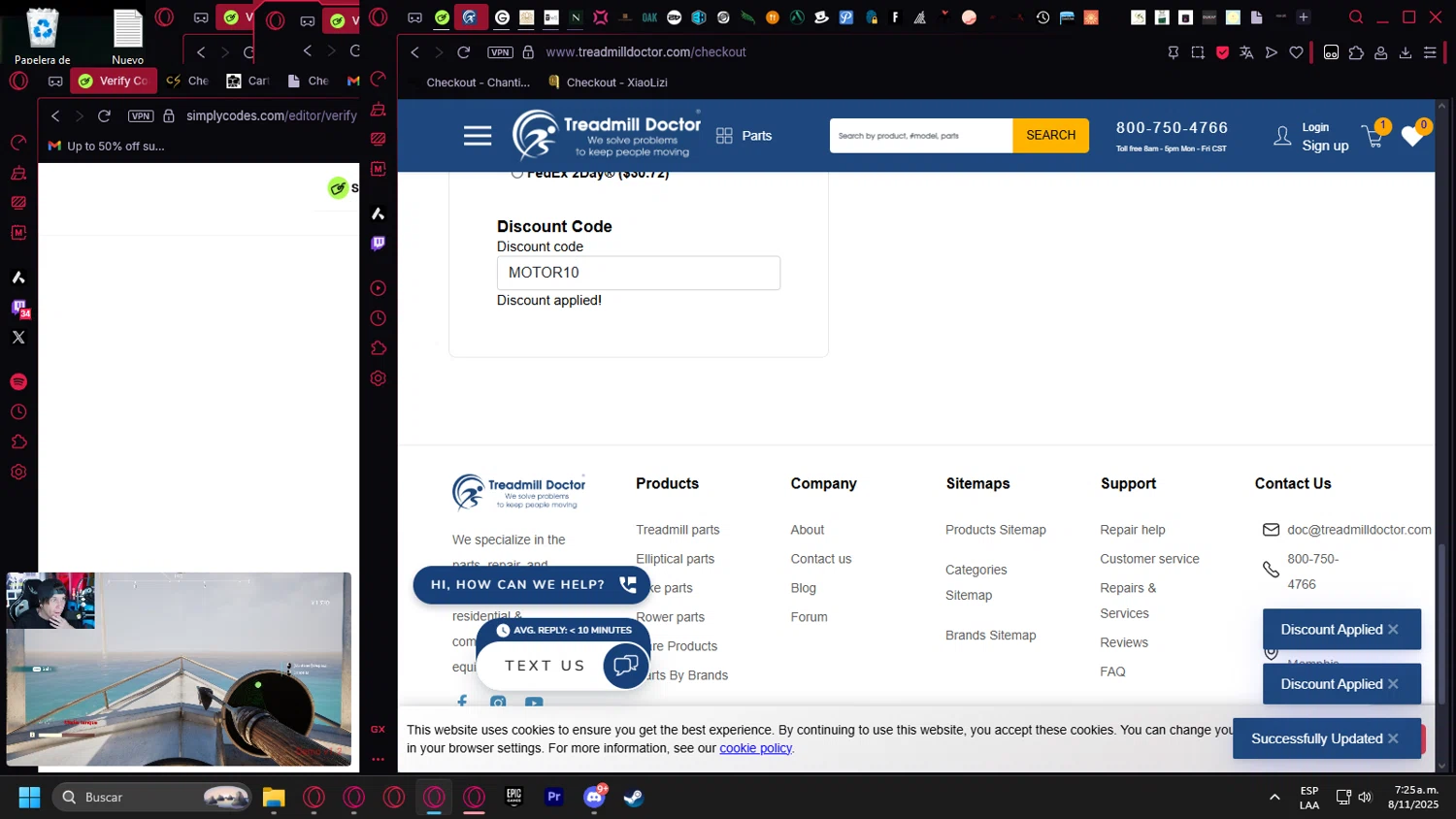This screenshot has height=819, width=1456.
Task: Open the Forum link under Company
Action: pos(809,617)
